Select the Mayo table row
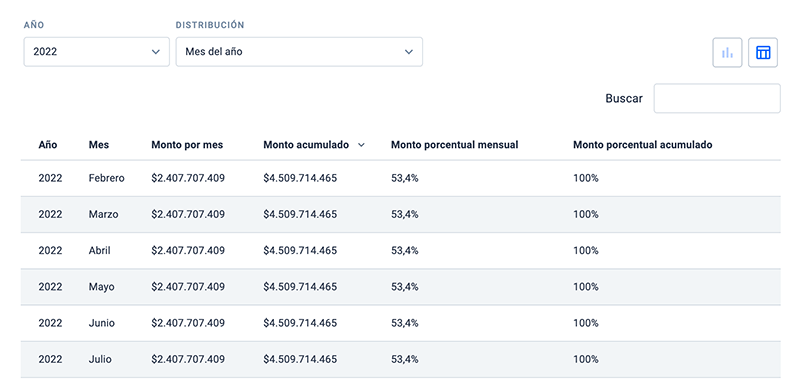Viewport: 800px width, 389px height. pyautogui.click(x=401, y=287)
